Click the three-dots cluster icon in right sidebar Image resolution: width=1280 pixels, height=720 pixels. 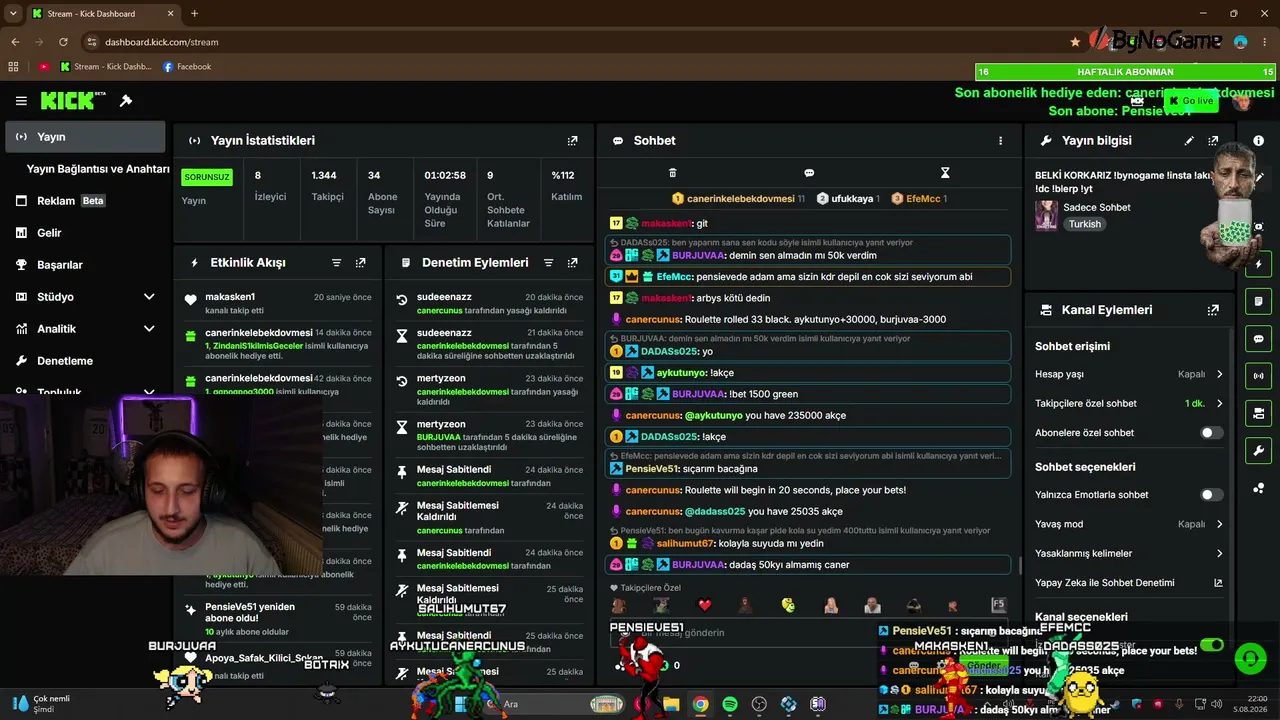coord(1258,488)
